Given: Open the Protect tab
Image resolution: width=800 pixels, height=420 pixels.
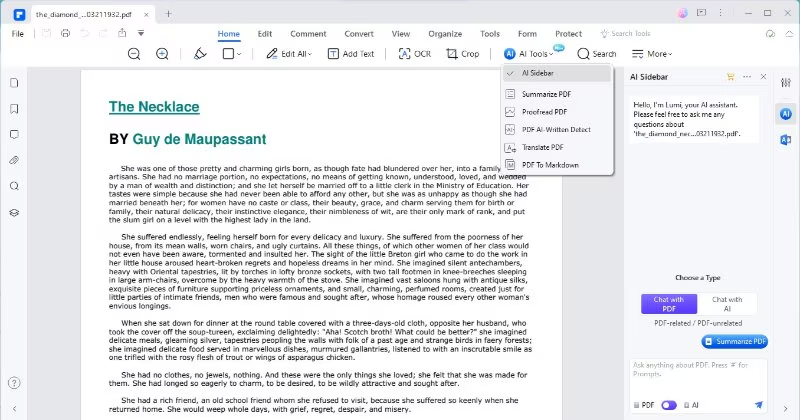Looking at the screenshot, I should click(x=568, y=34).
